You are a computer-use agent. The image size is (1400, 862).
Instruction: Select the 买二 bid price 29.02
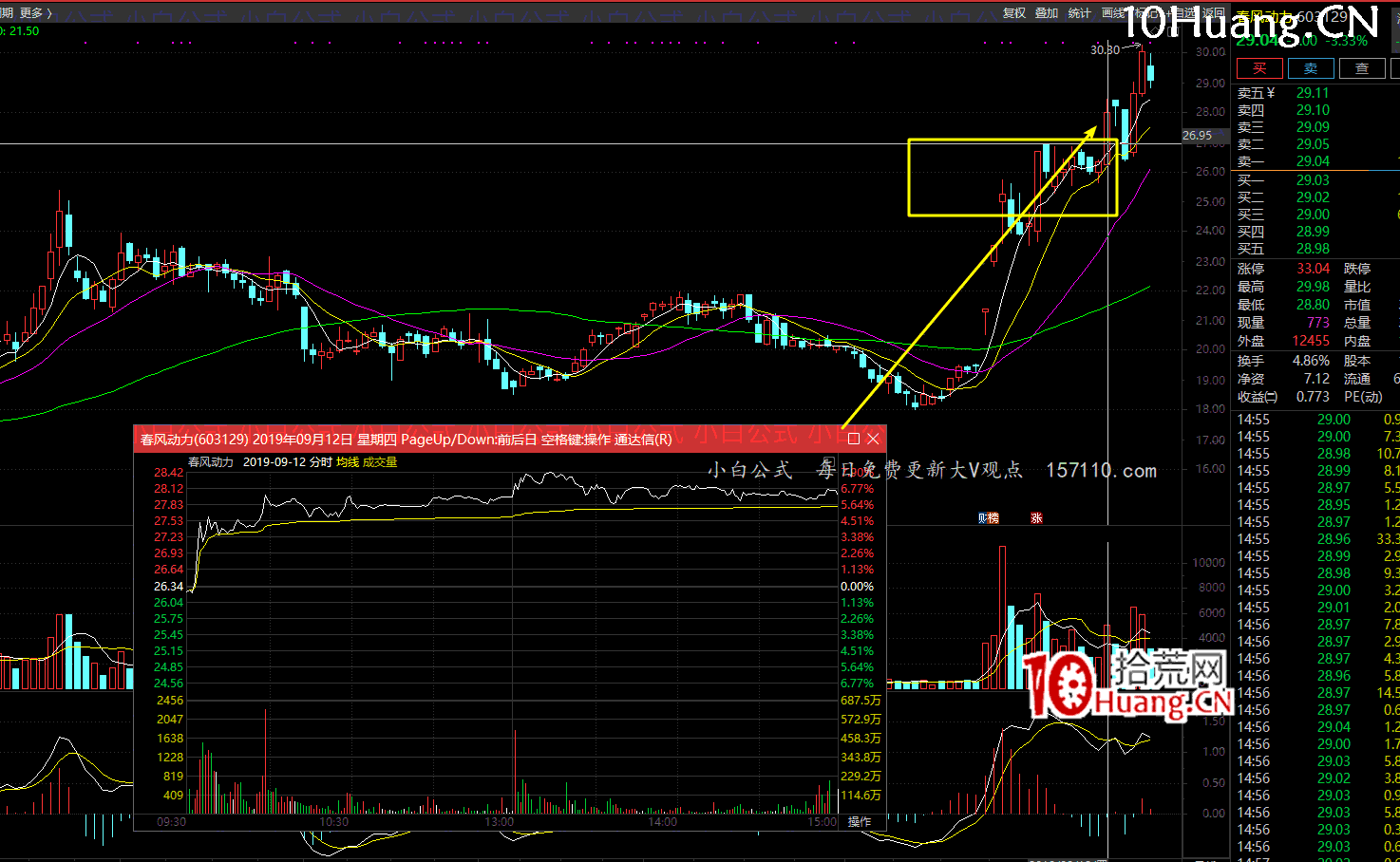1313,197
